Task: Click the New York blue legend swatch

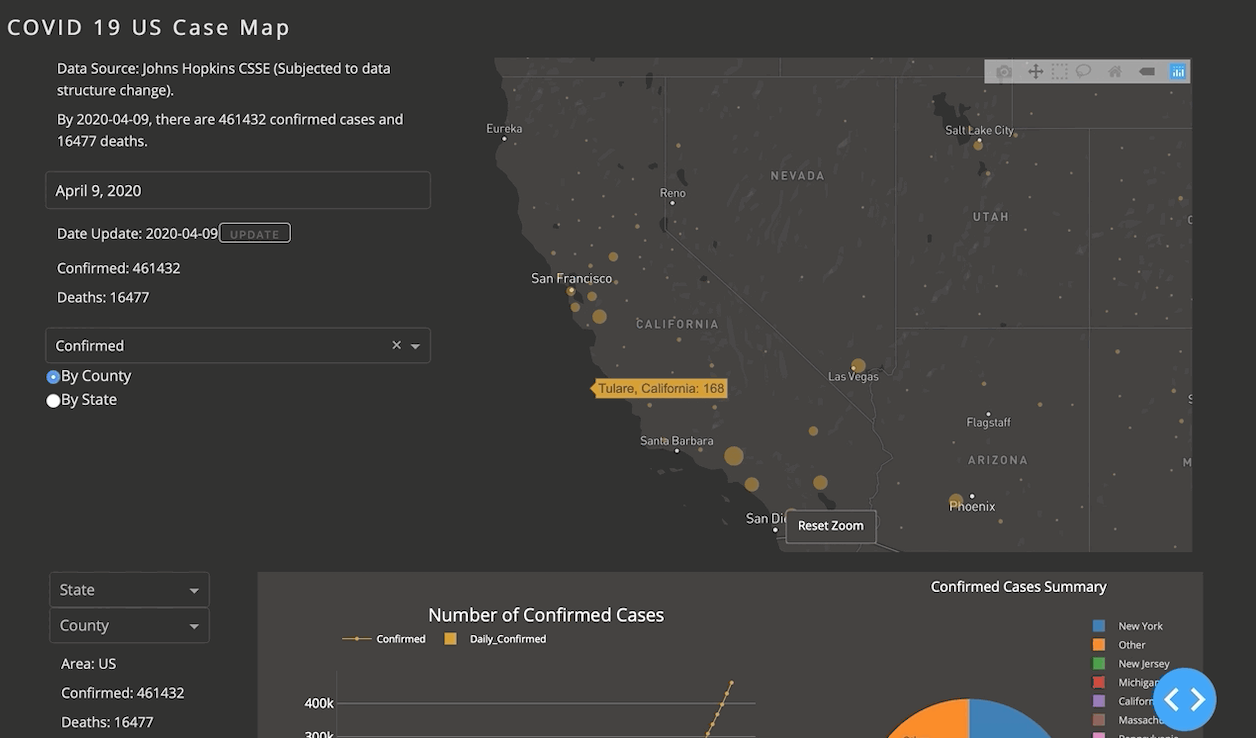Action: (x=1099, y=626)
